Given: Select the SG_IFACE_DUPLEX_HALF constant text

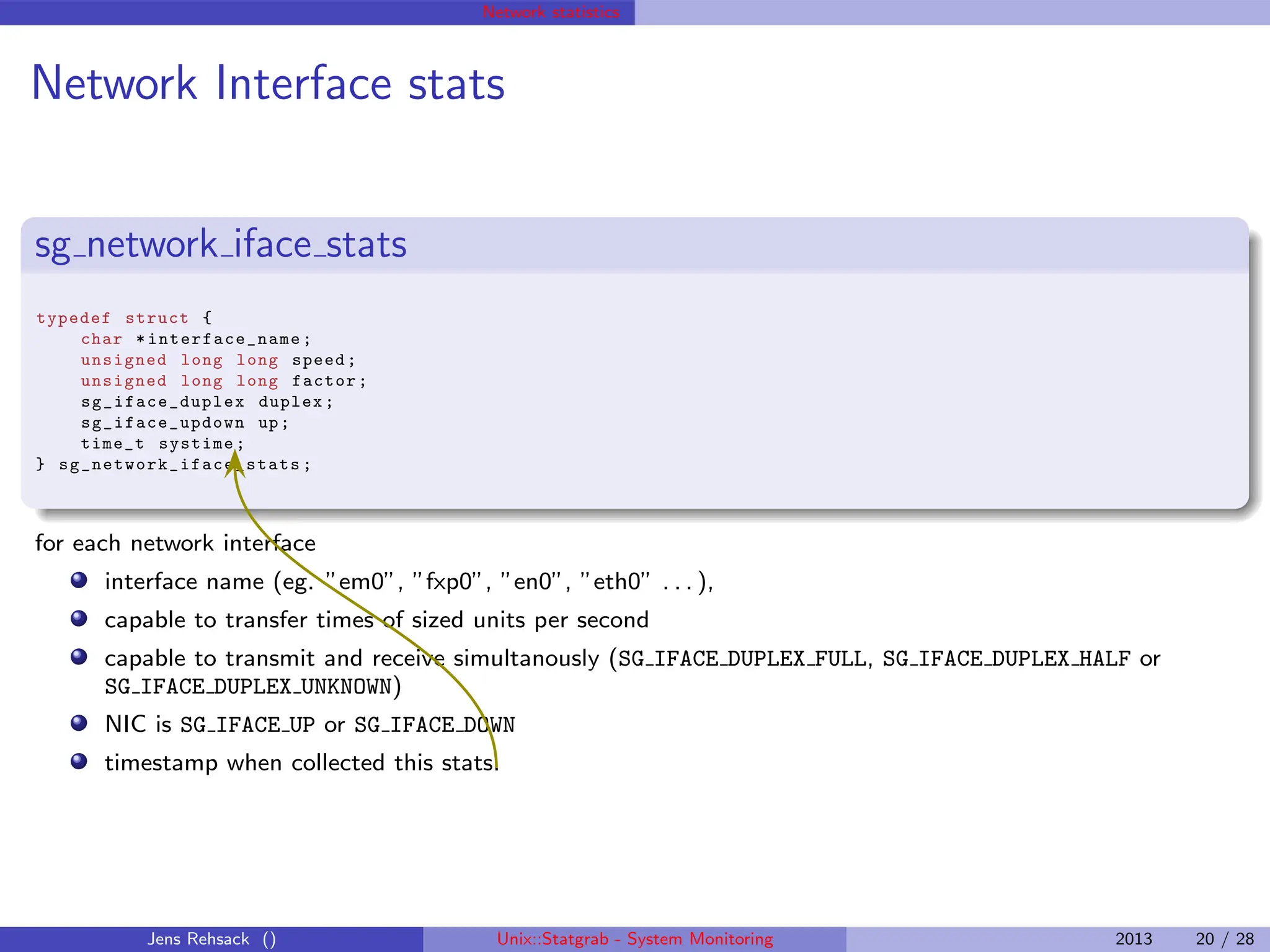Looking at the screenshot, I should click(x=1006, y=658).
